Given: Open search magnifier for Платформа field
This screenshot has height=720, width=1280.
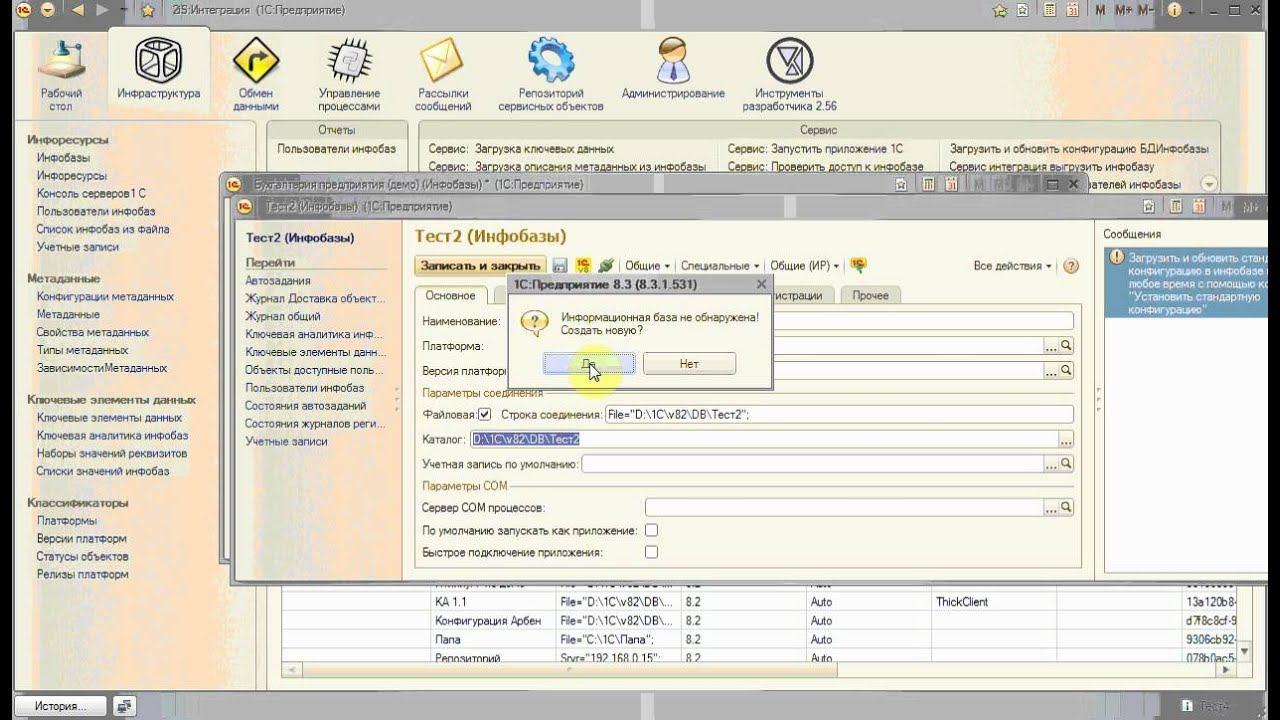Looking at the screenshot, I should click(x=1066, y=346).
